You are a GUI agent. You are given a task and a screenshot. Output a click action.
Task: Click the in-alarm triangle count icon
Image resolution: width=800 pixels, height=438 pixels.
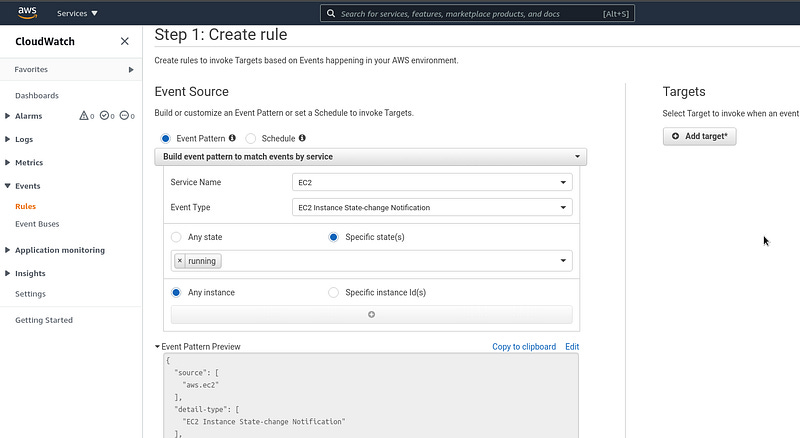coord(84,116)
